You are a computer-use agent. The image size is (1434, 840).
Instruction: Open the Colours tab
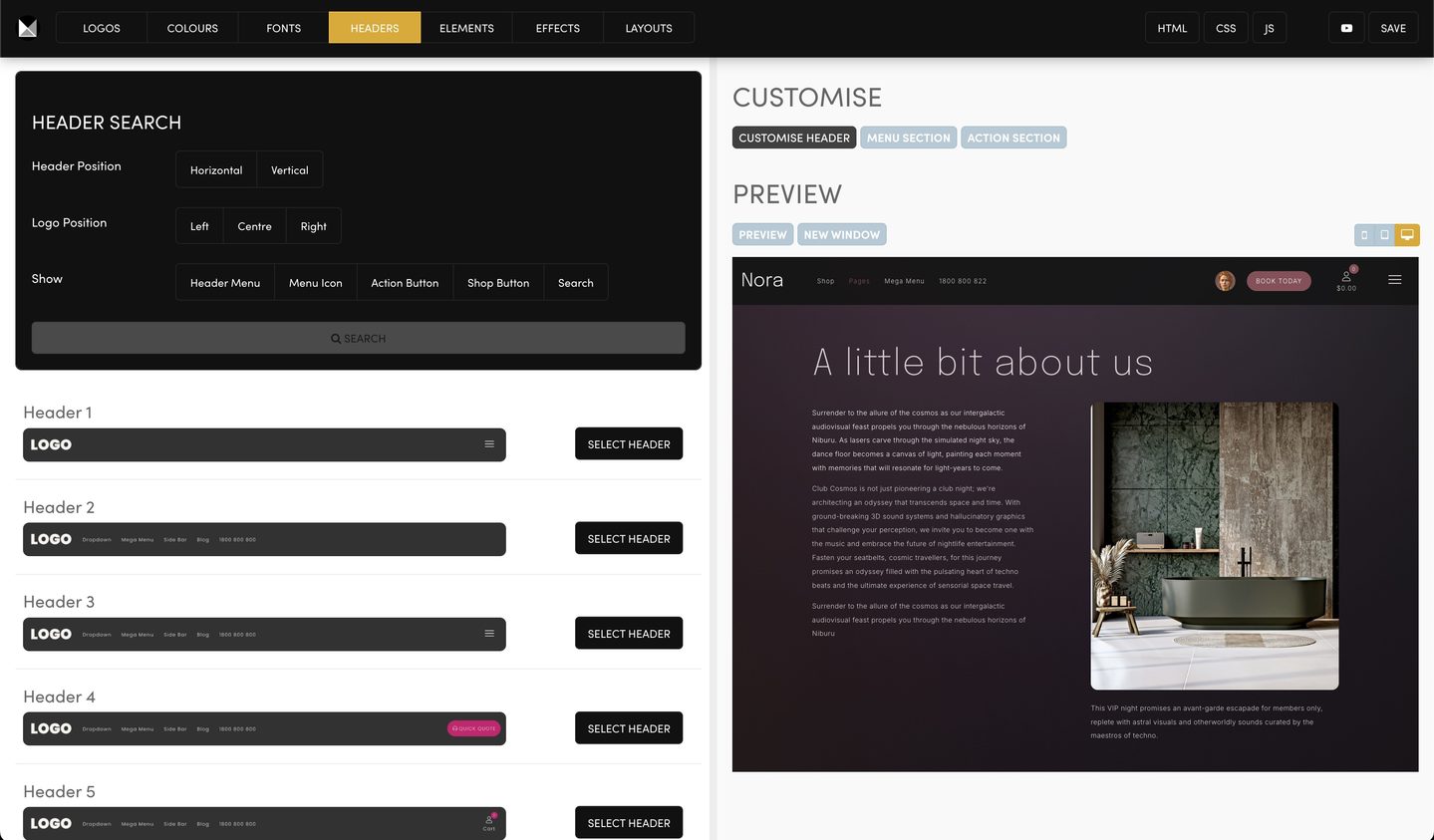192,28
